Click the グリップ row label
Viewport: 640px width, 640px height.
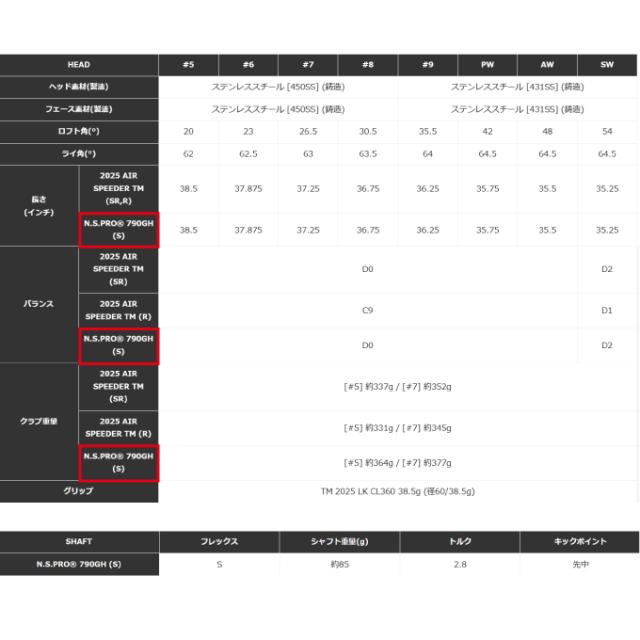(x=79, y=491)
